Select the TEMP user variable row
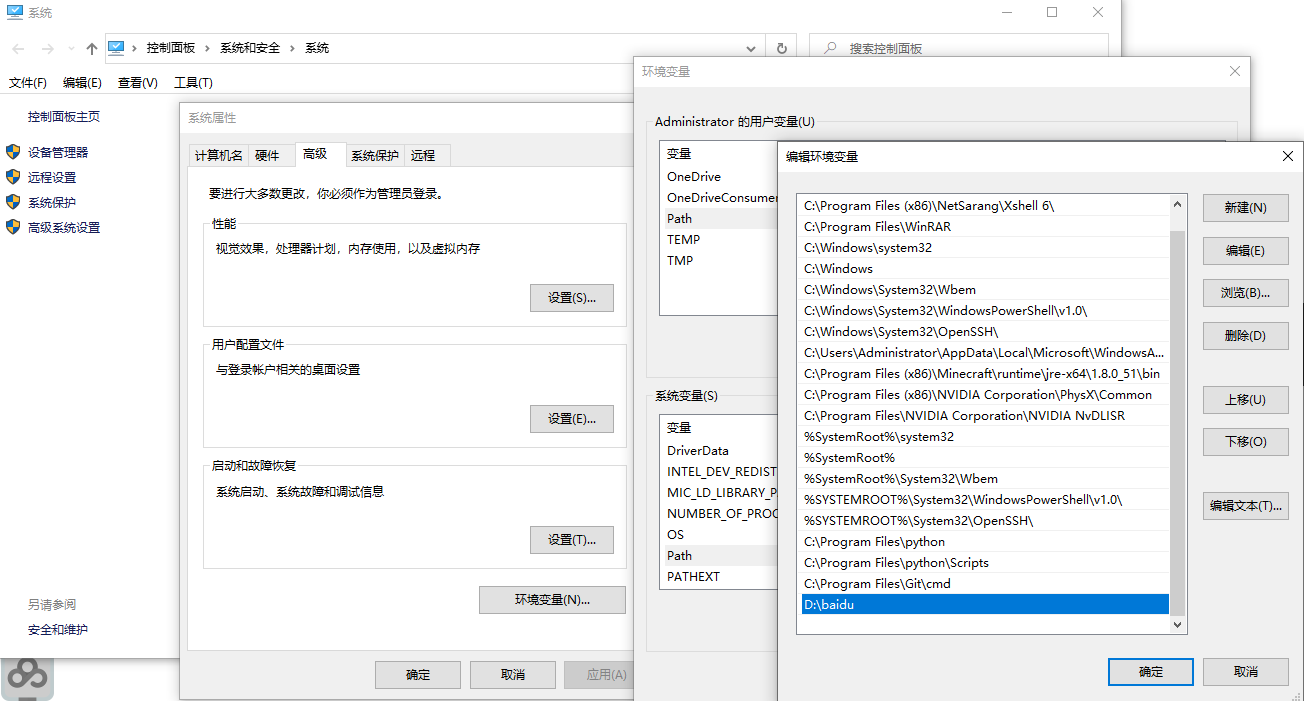The image size is (1304, 701). pos(719,239)
